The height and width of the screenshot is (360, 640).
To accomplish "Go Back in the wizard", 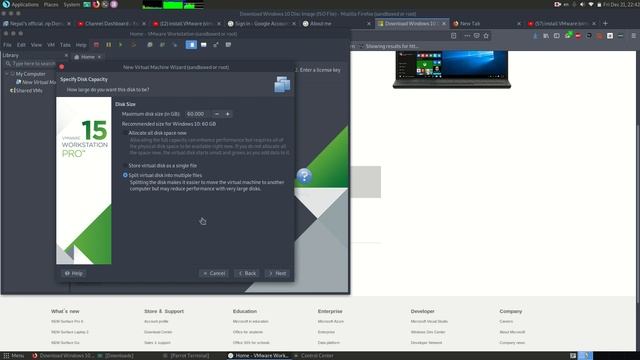I will [247, 273].
